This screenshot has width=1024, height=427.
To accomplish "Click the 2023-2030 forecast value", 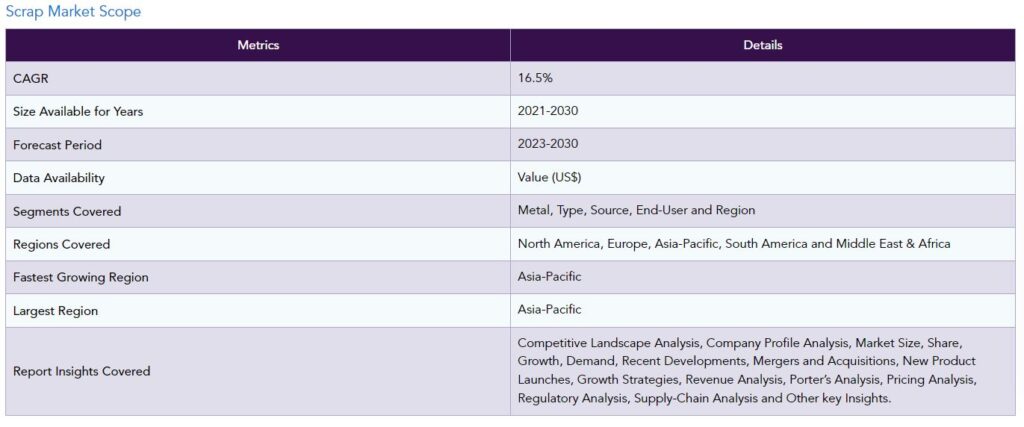I will (548, 144).
